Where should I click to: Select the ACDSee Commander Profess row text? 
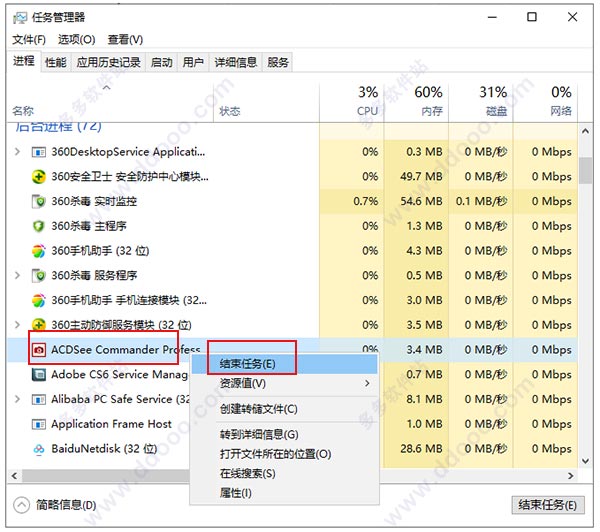point(126,350)
